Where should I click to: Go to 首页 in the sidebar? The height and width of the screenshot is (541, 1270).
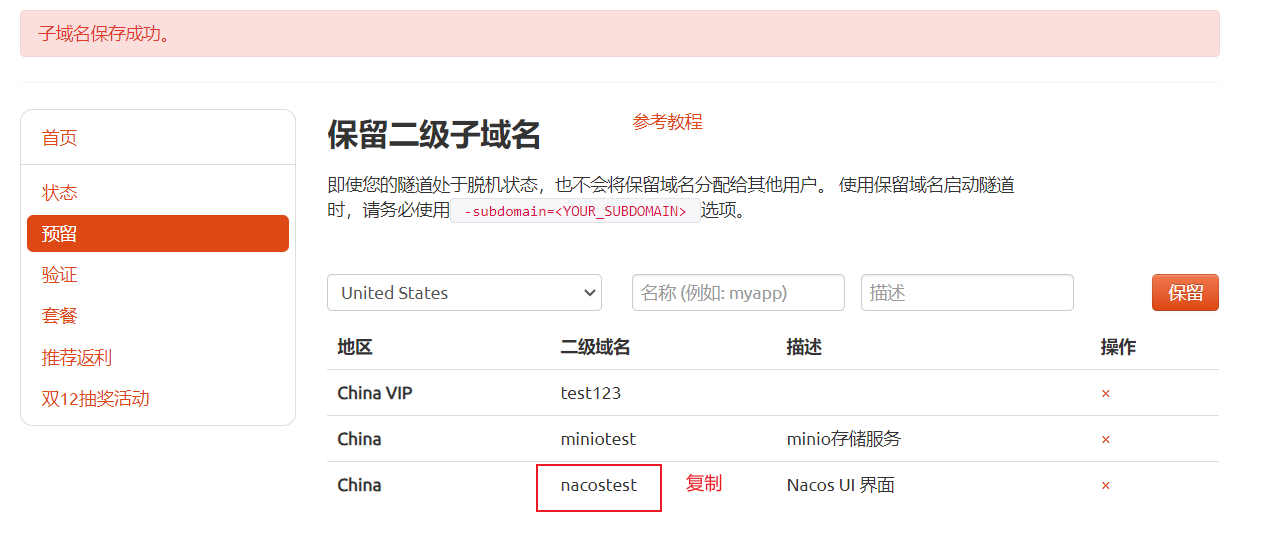[x=59, y=138]
